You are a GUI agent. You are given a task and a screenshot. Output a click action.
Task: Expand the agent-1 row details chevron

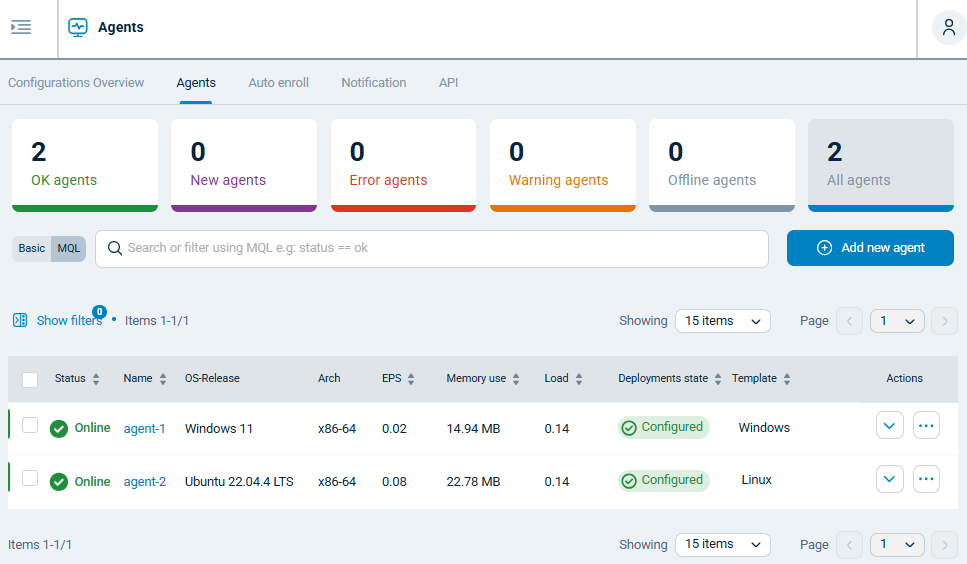(x=889, y=426)
